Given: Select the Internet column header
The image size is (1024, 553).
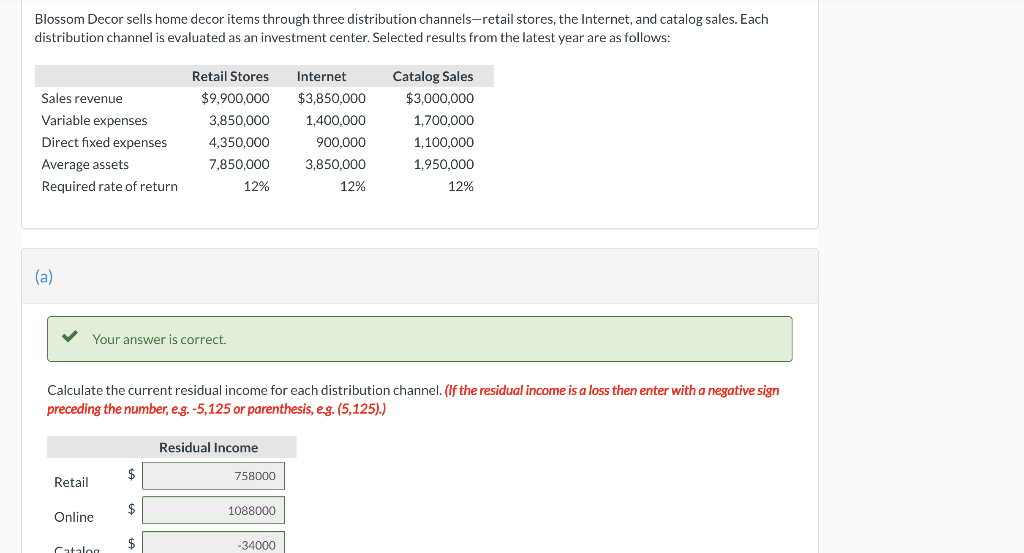Looking at the screenshot, I should 321,76.
